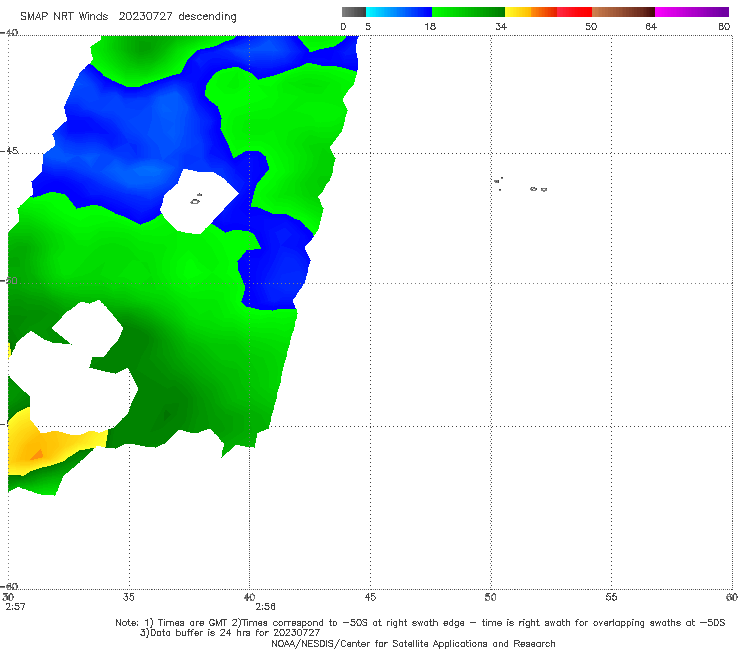Click the longitude label '55' on the bottom axis
The height and width of the screenshot is (650, 740).
point(611,597)
